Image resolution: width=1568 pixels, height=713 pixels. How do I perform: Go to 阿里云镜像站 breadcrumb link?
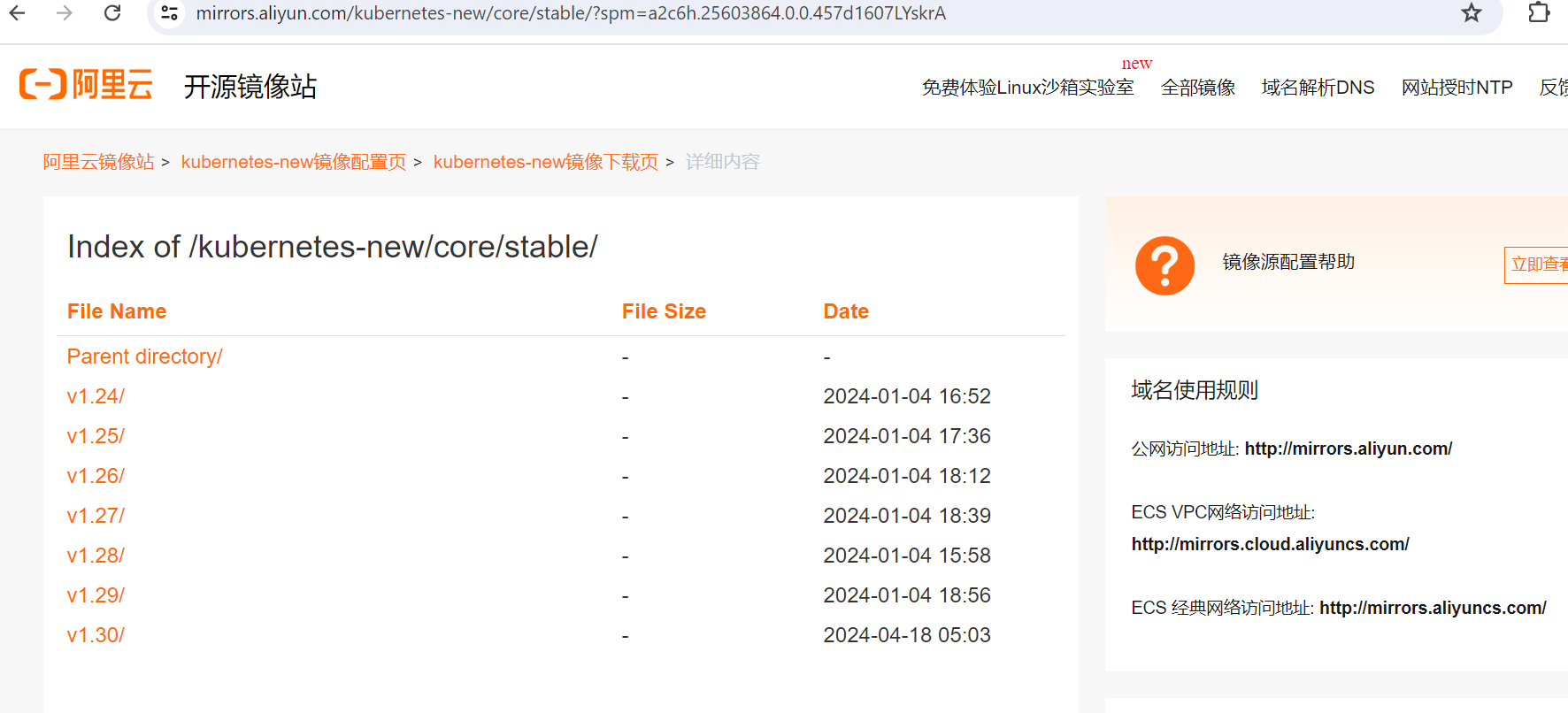coord(98,162)
